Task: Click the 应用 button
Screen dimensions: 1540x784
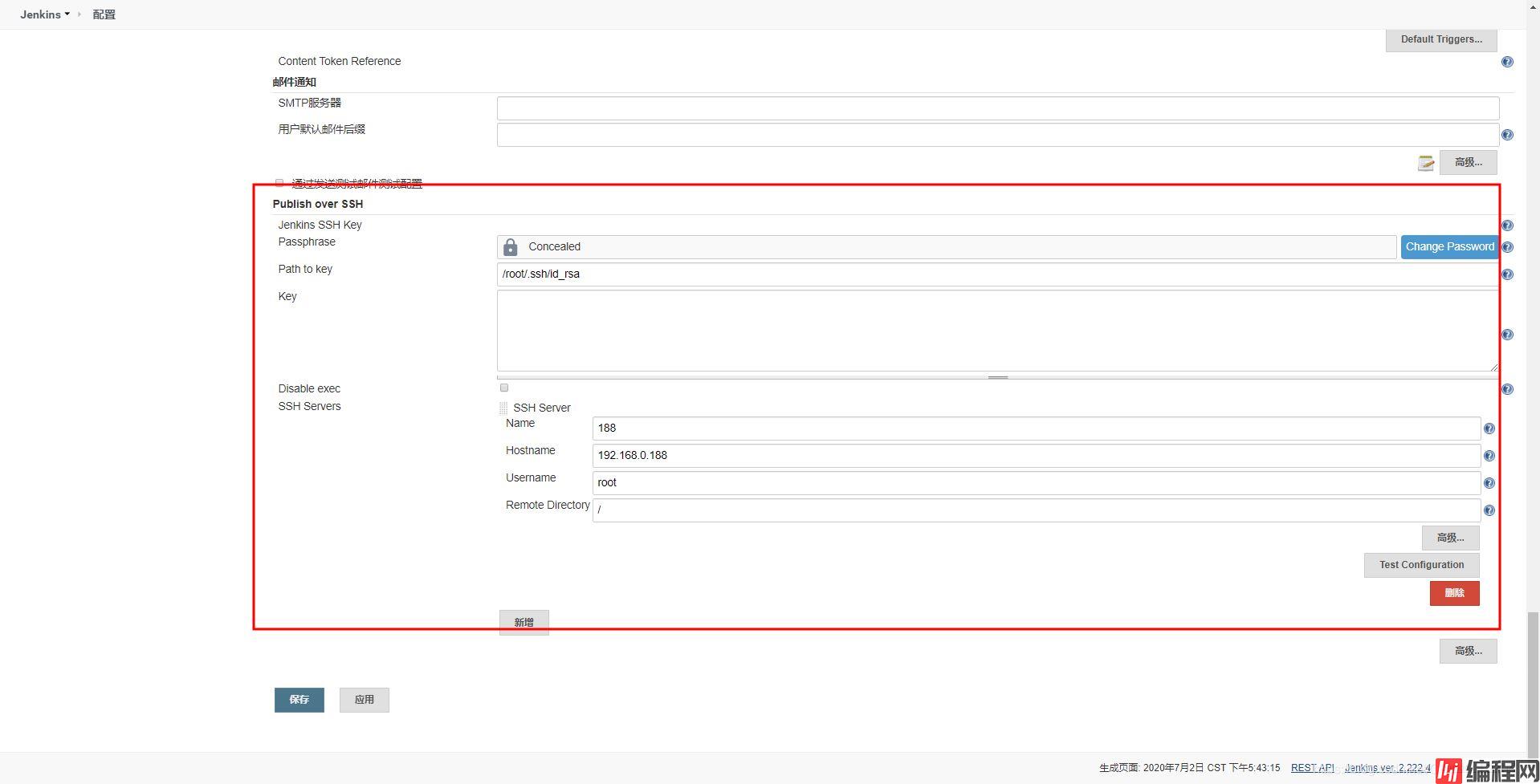Action: tap(364, 700)
